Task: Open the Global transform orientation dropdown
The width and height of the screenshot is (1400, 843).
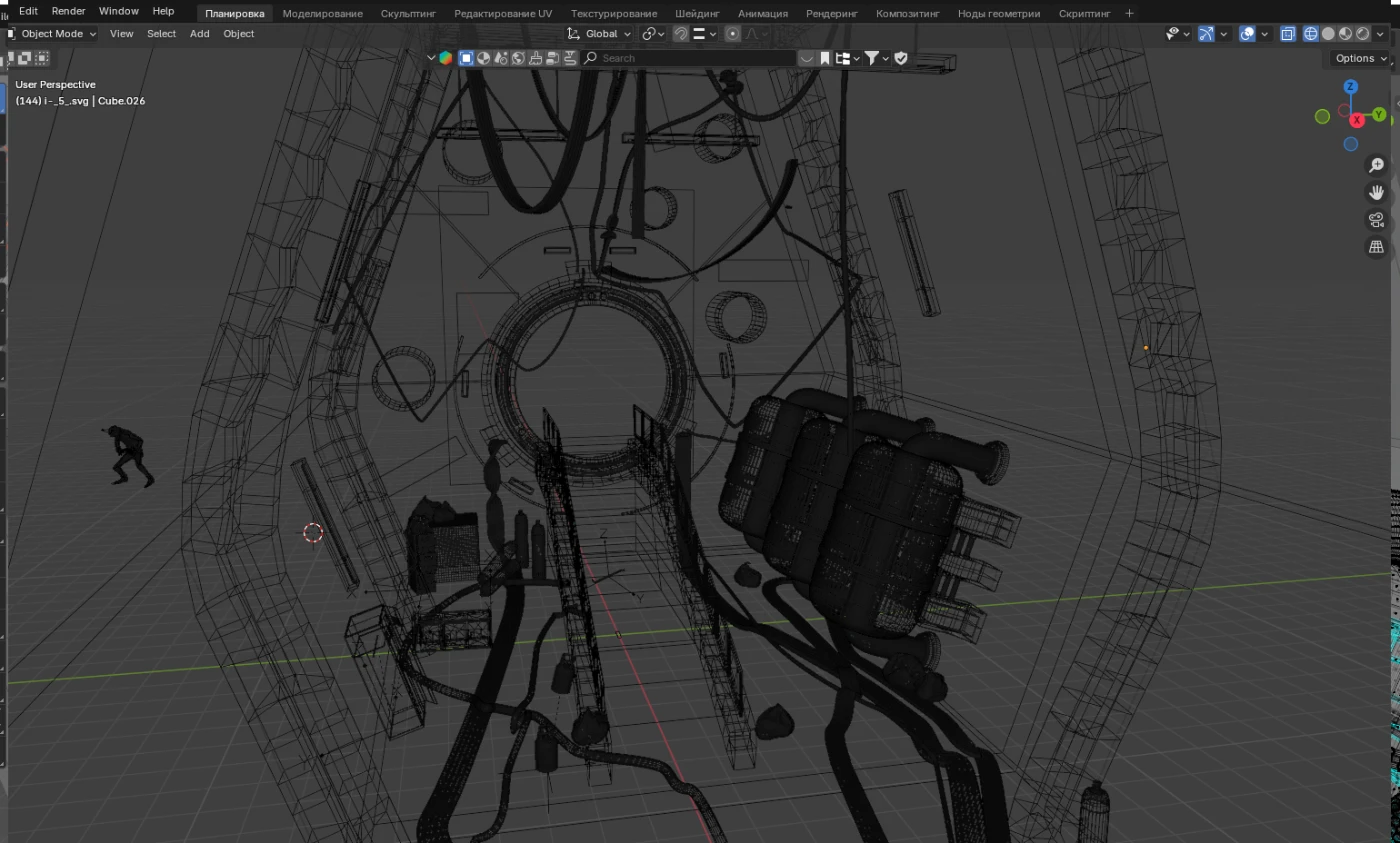Action: [x=600, y=33]
